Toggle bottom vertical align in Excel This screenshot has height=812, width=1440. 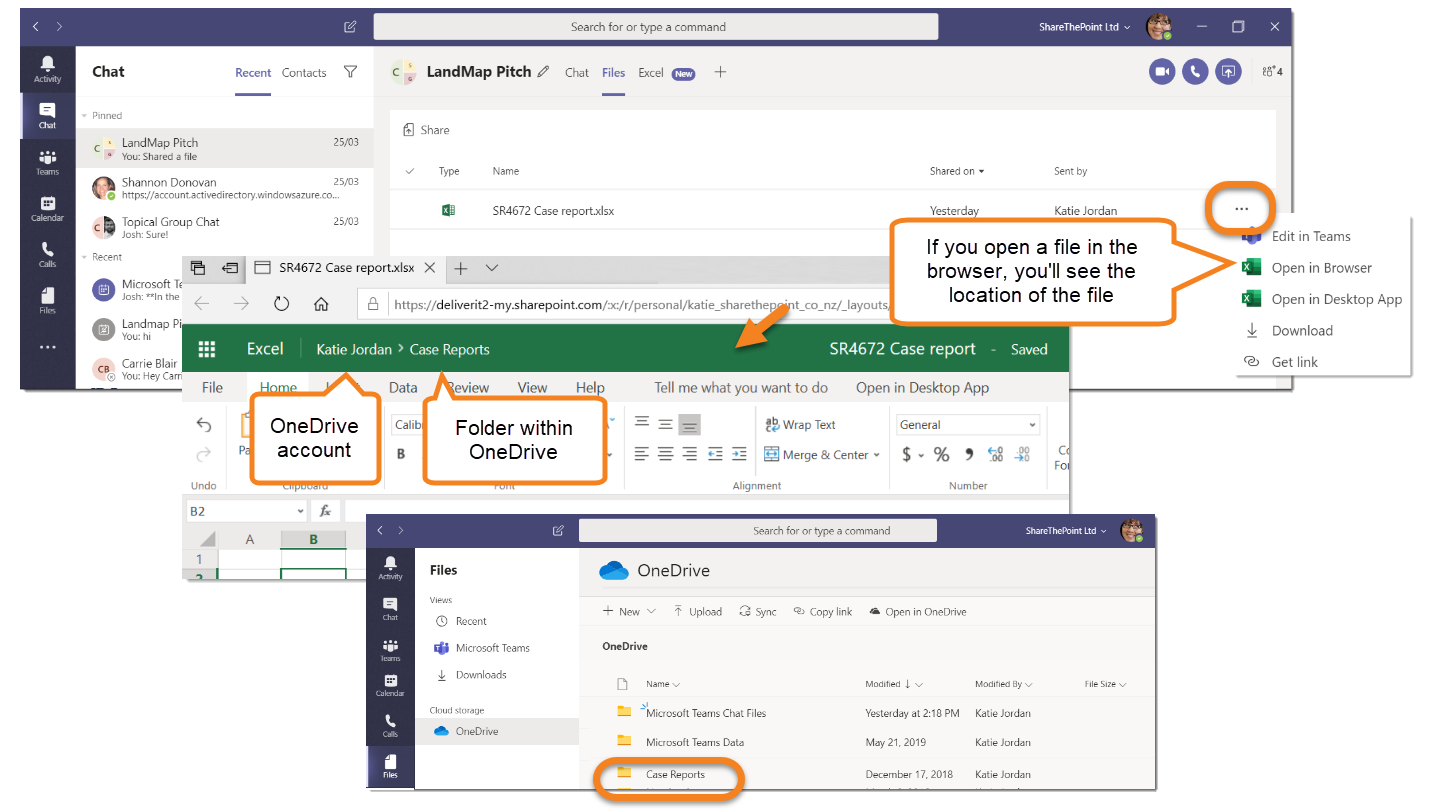point(689,424)
